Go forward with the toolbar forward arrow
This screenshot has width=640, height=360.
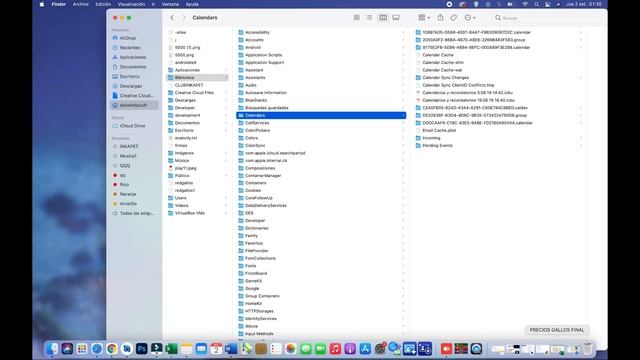[x=184, y=18]
